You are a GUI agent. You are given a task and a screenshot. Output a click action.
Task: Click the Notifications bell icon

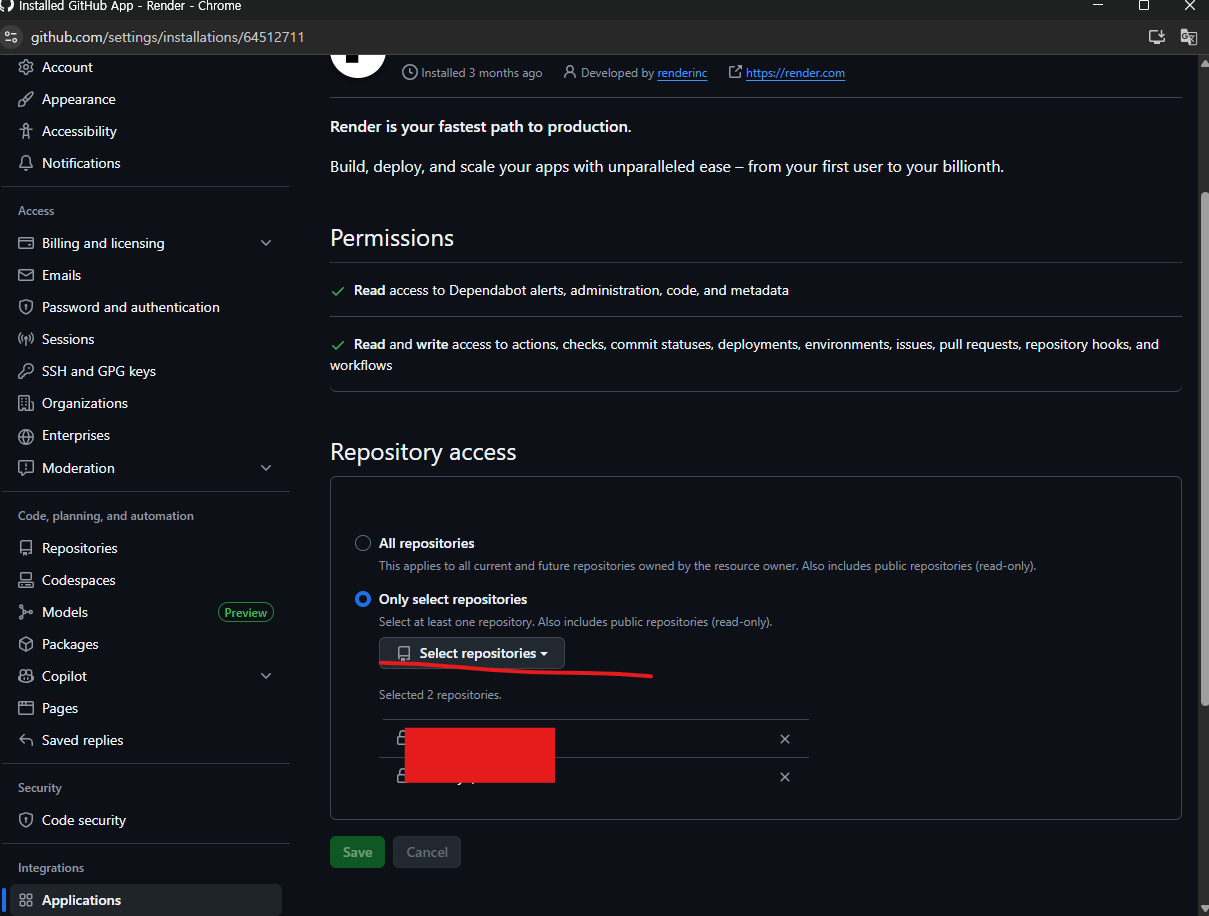pyautogui.click(x=26, y=163)
